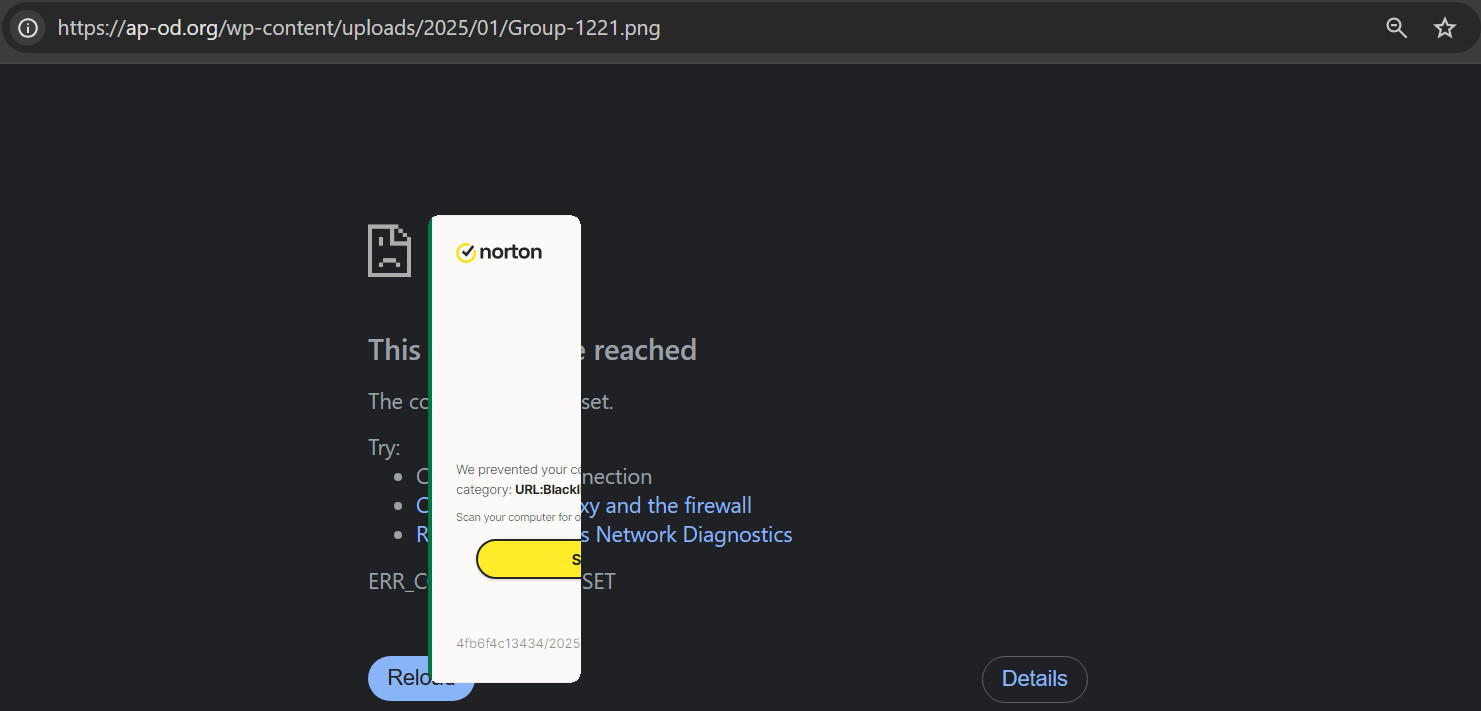The height and width of the screenshot is (711, 1481).
Task: Click the green left edge of Norton popup
Action: coord(430,450)
